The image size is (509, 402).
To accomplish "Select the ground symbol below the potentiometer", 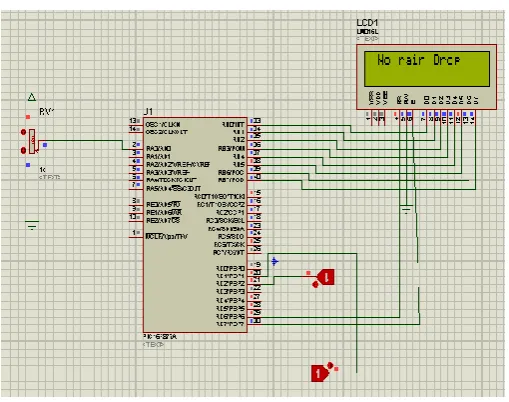I will coord(32,225).
